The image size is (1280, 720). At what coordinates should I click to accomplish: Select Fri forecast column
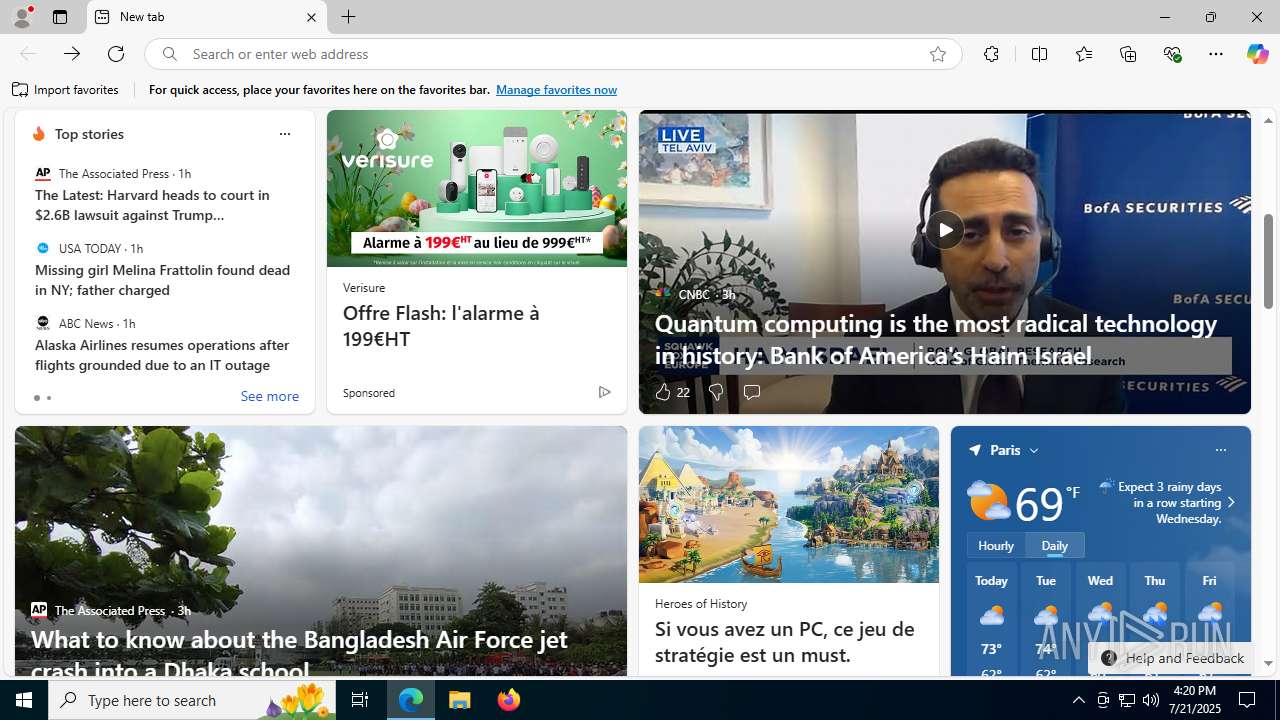coord(1209,620)
